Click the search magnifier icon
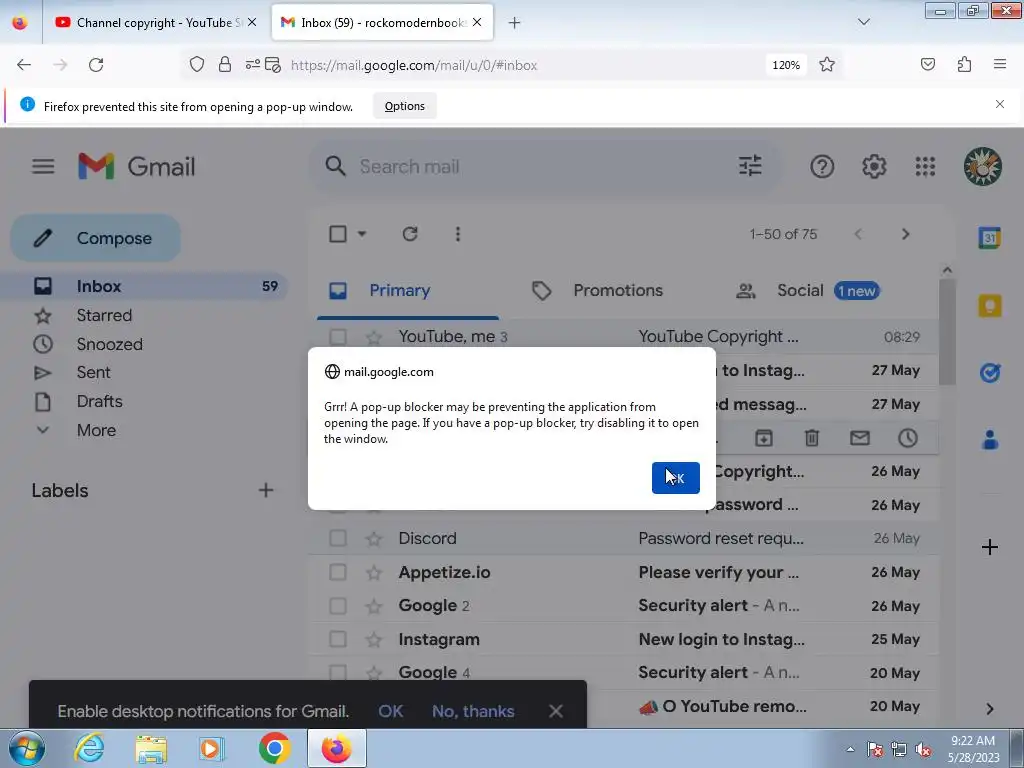 click(336, 166)
